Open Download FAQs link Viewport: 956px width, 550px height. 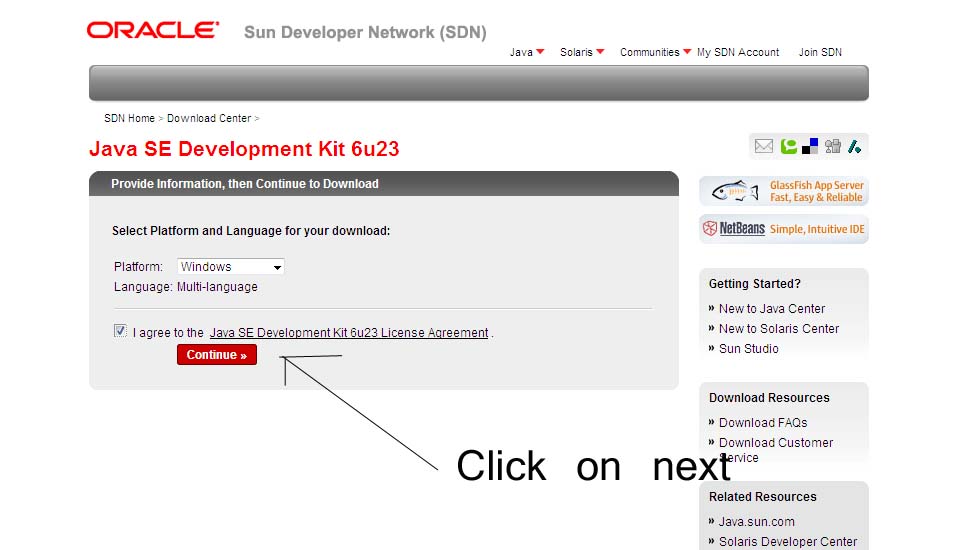[763, 423]
